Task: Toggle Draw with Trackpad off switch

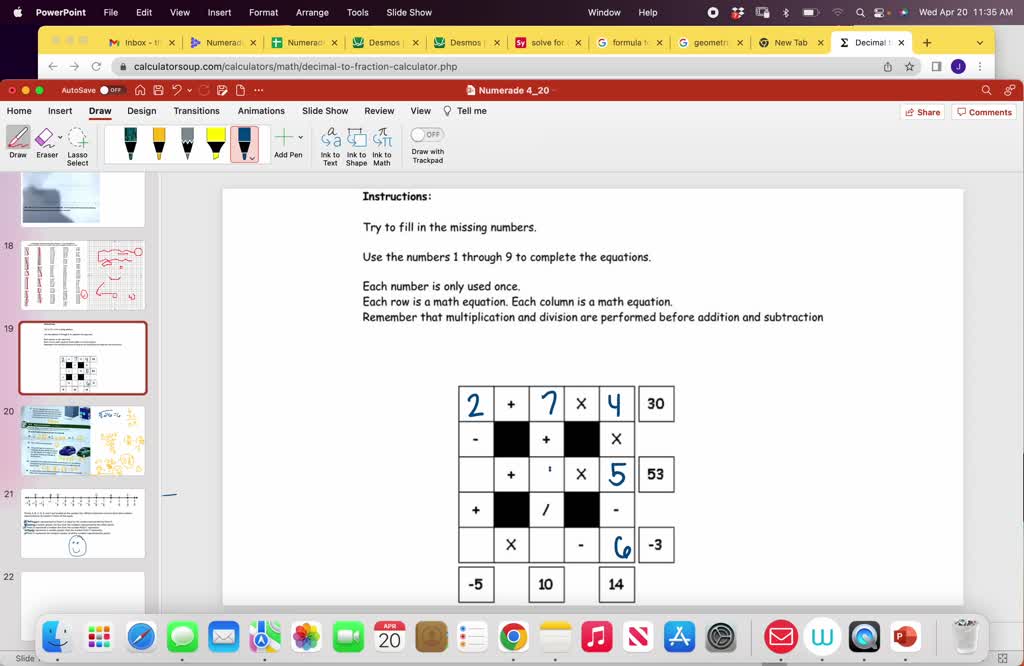Action: pos(427,133)
